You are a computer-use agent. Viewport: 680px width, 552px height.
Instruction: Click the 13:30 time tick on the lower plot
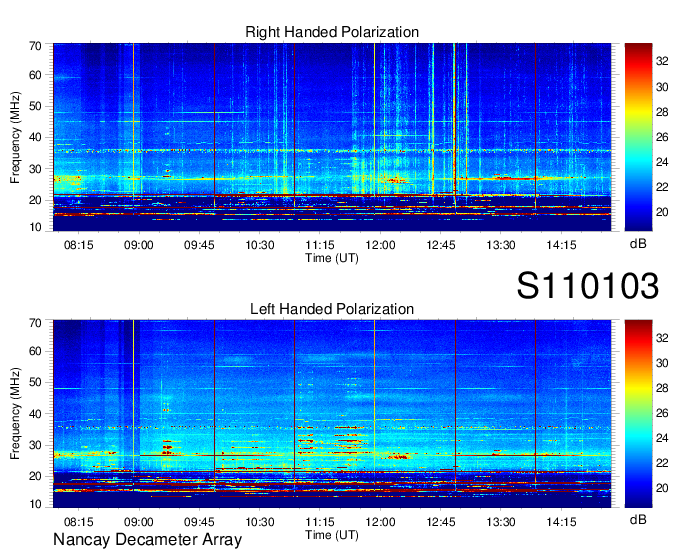click(501, 522)
